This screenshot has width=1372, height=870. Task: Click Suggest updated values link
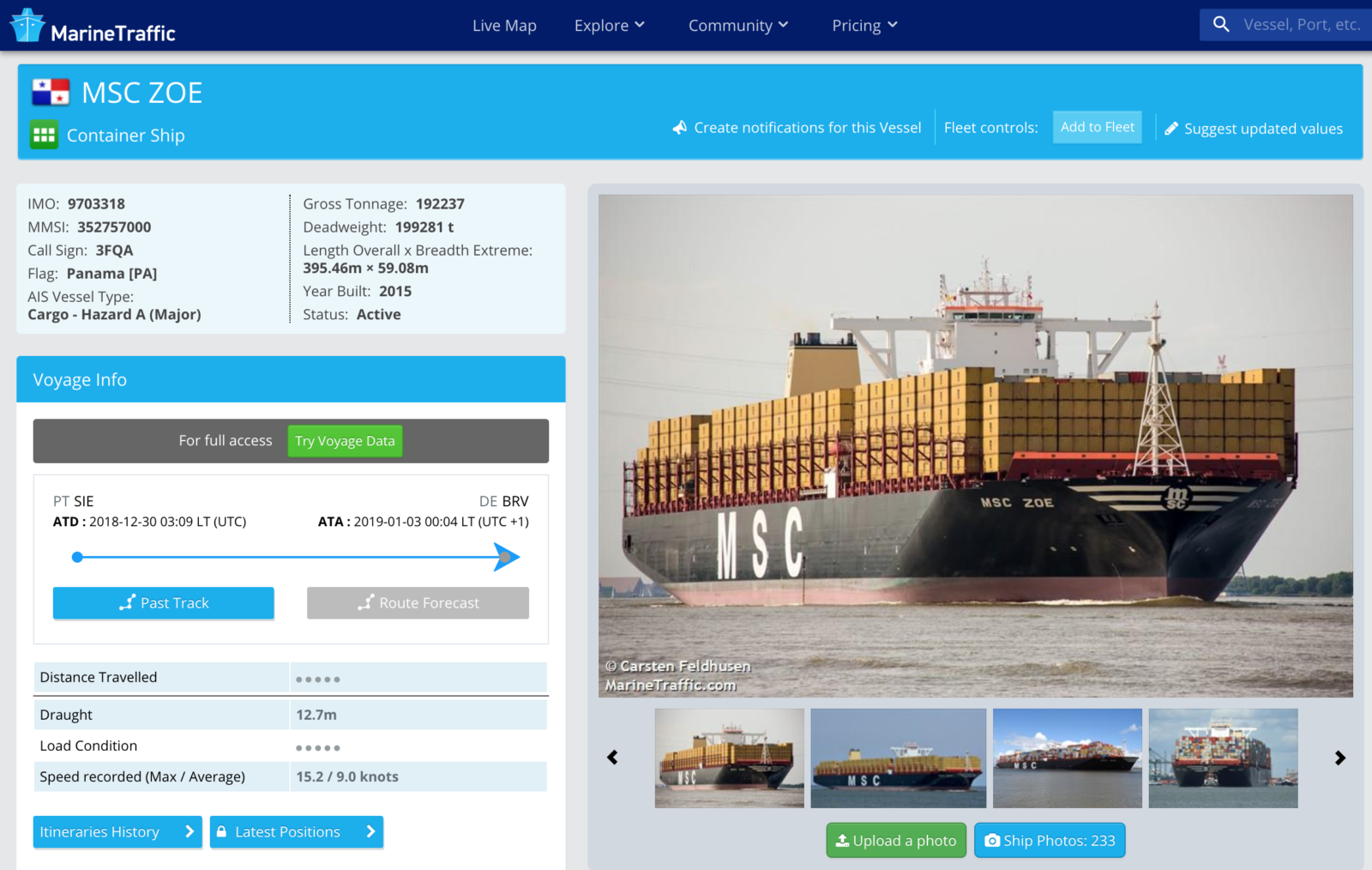1254,129
